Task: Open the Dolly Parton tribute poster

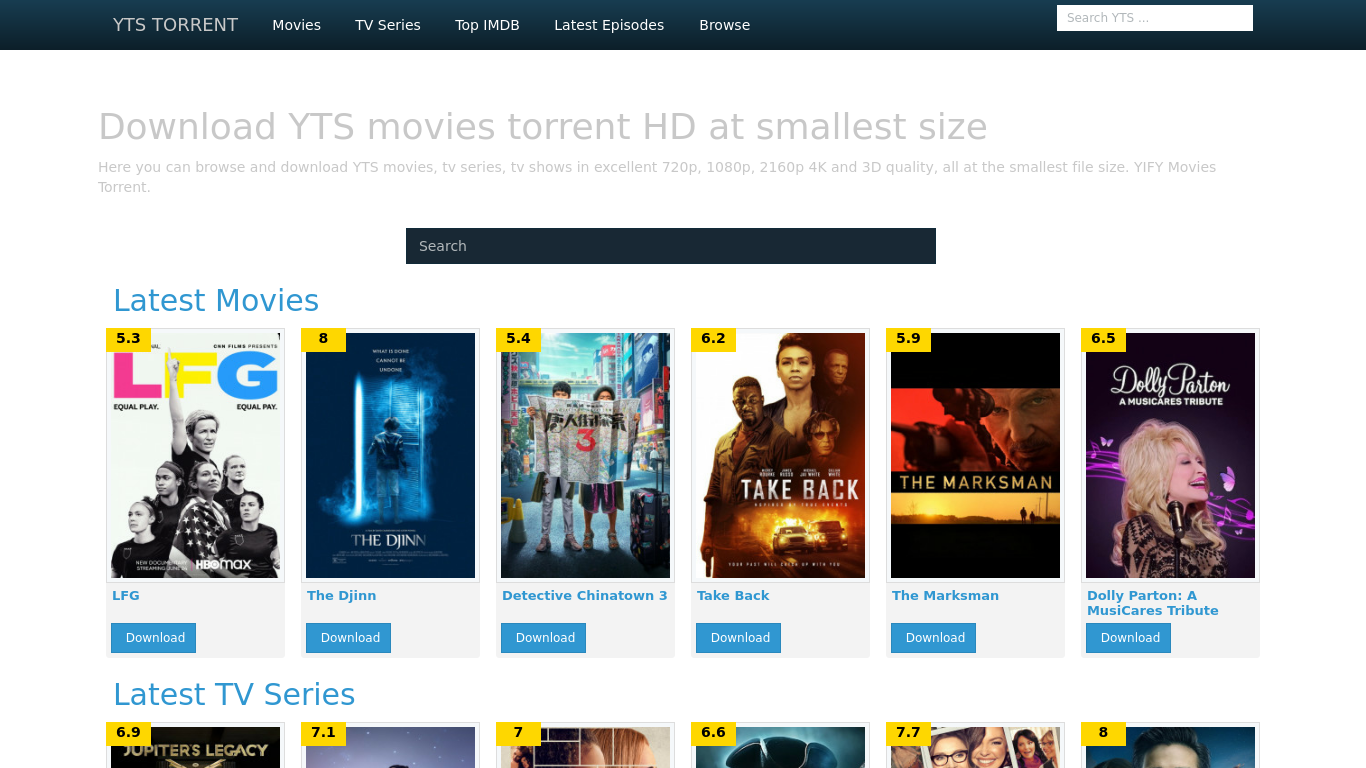Action: tap(1170, 455)
